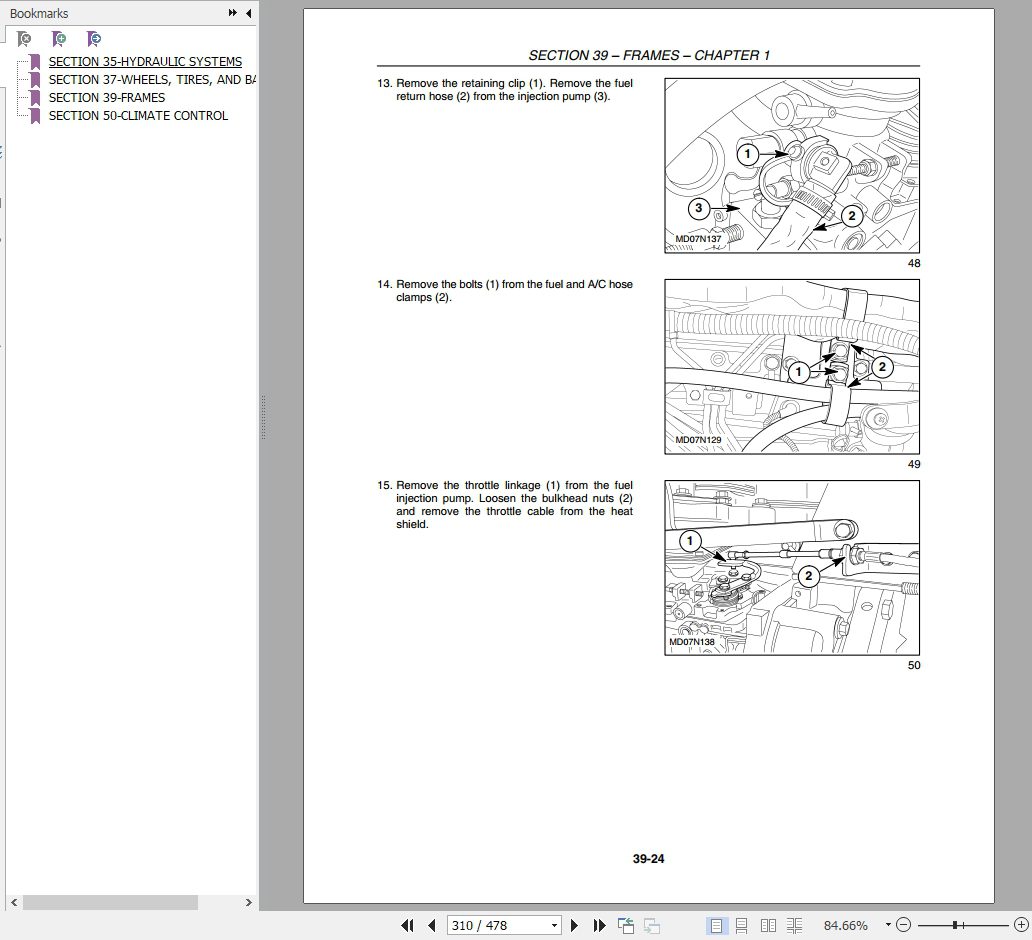The height and width of the screenshot is (940, 1032).
Task: Open SECTION 50-CLIMATE CONTROL bookmark
Action: (140, 115)
